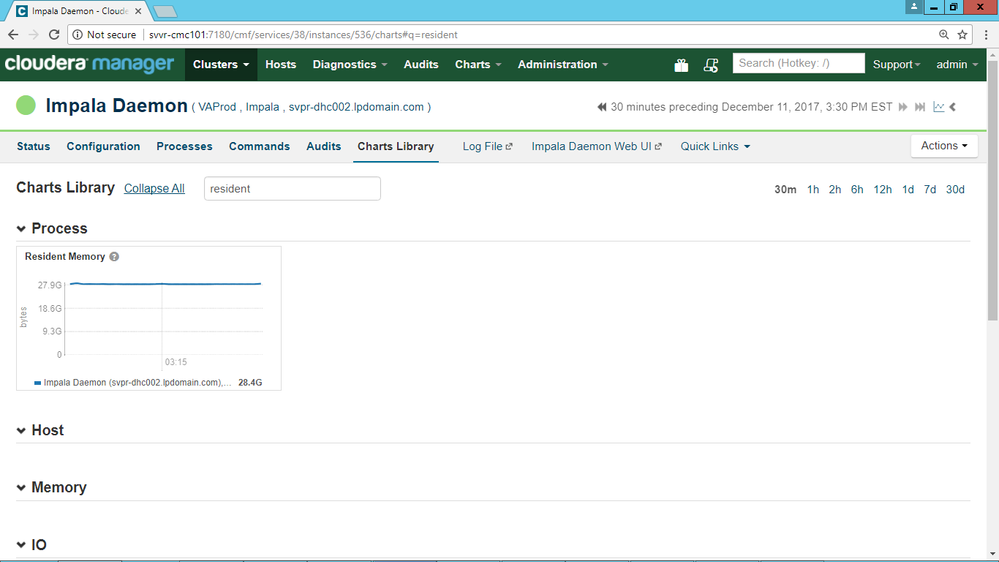Step time range backward with rewind arrows
999x562 pixels.
(x=601, y=107)
